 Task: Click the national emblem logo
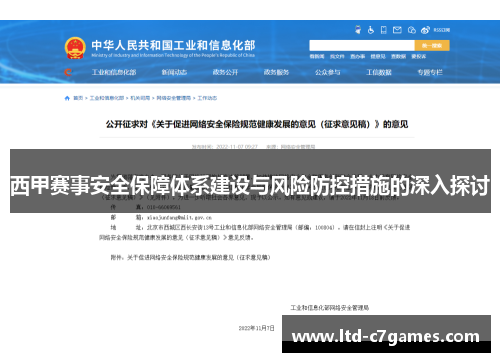[75, 48]
